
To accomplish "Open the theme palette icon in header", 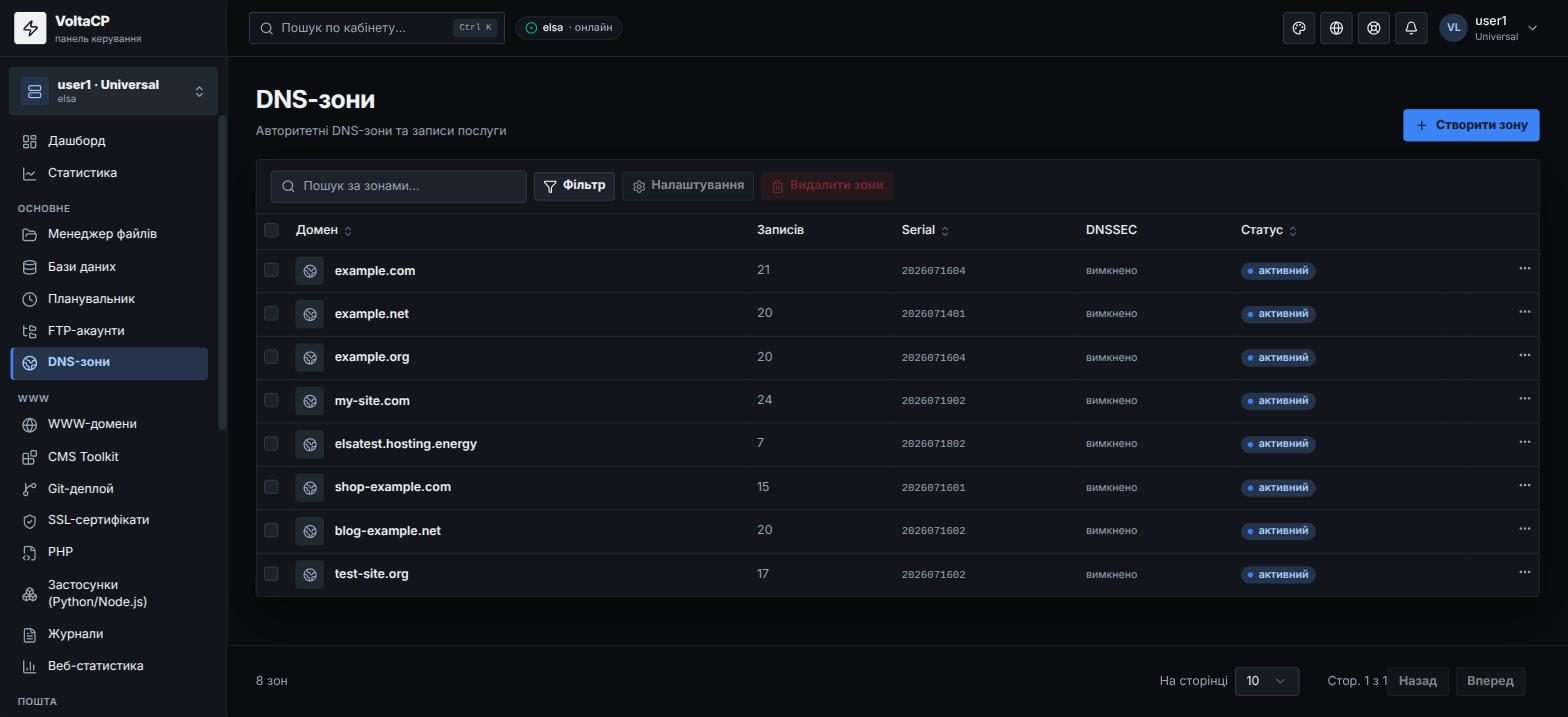I will (1299, 28).
